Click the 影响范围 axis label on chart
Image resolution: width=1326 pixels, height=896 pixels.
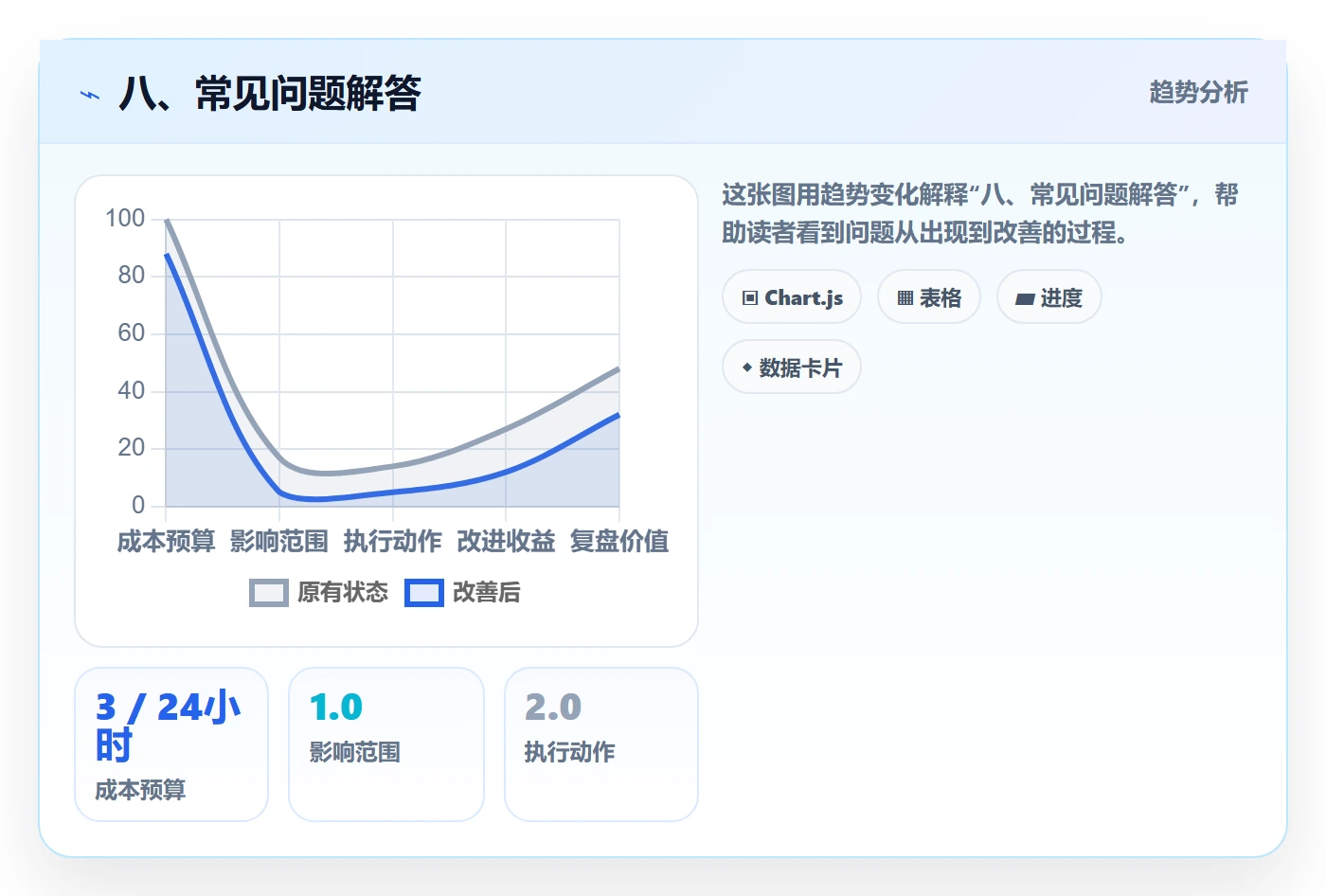tap(279, 542)
